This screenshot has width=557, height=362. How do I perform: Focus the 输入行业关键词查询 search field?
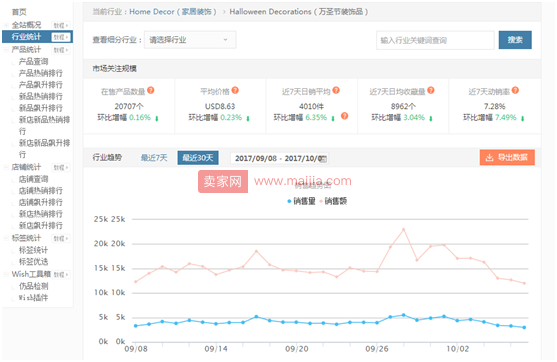[x=435, y=40]
